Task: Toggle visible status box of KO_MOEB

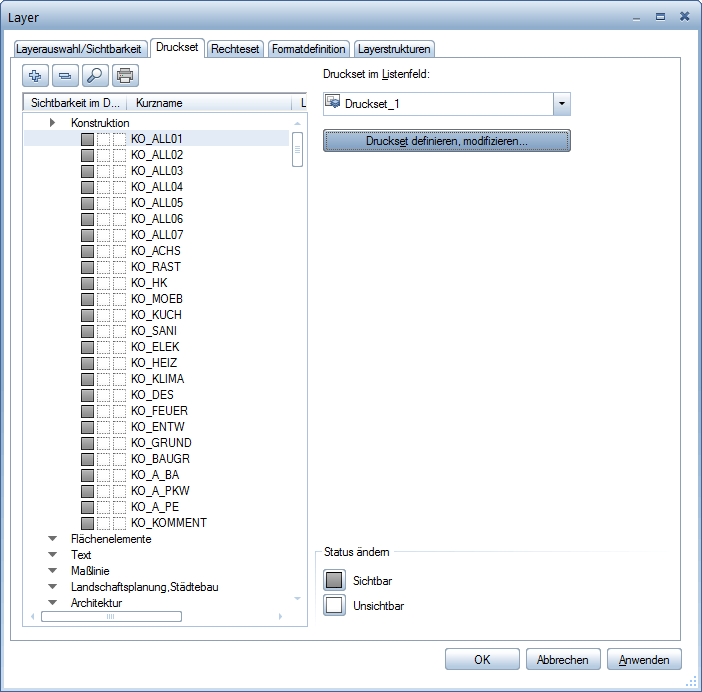Action: pyautogui.click(x=87, y=299)
